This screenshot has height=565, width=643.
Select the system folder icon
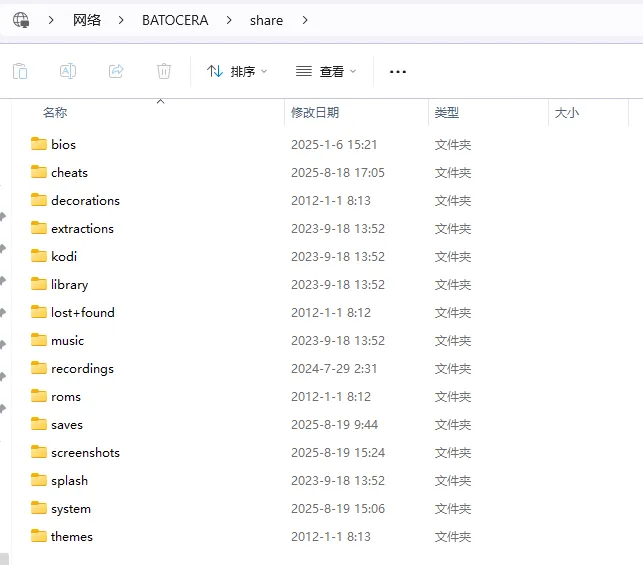coord(39,508)
